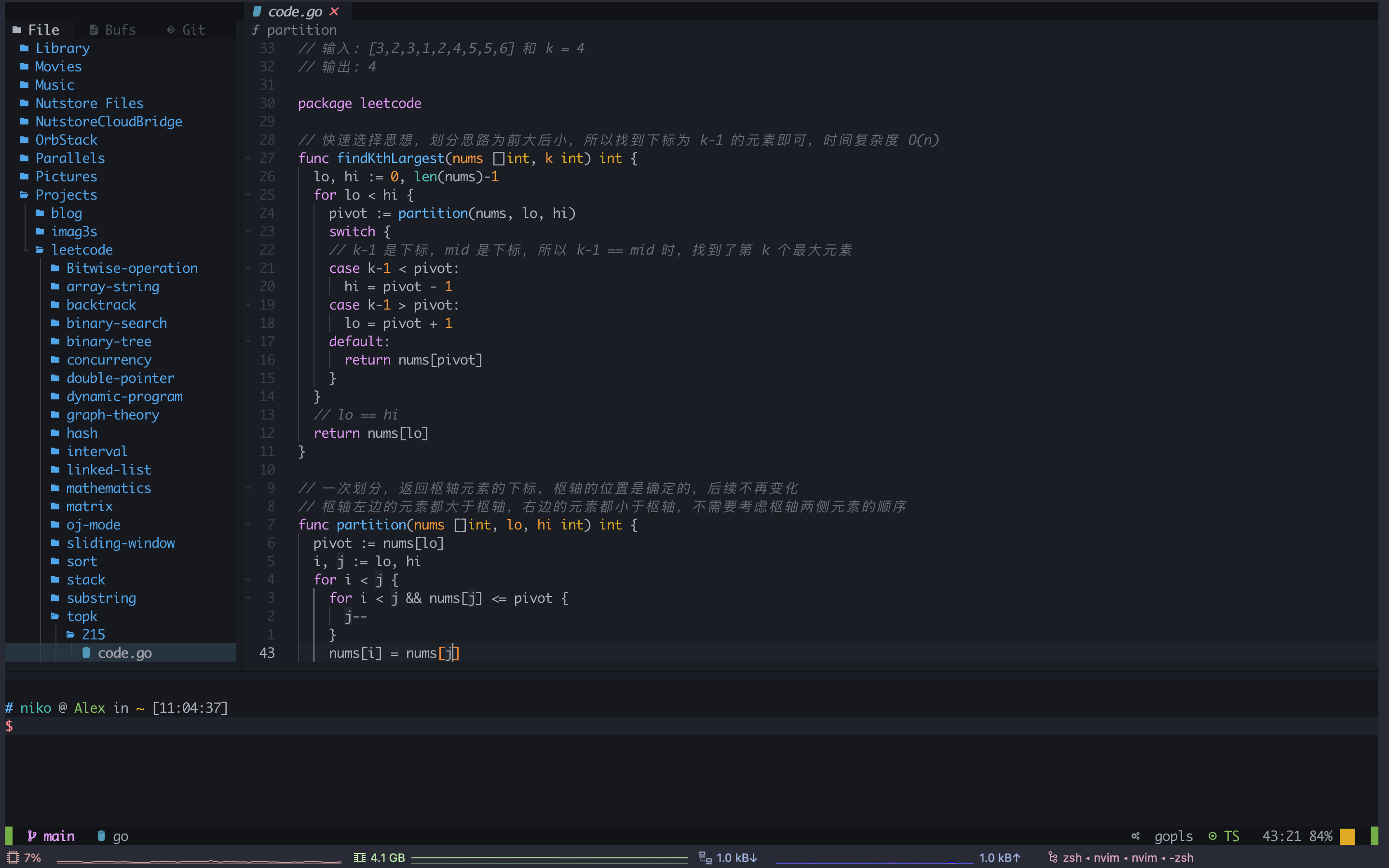
Task: Click the orange scroll position block
Action: click(1347, 837)
